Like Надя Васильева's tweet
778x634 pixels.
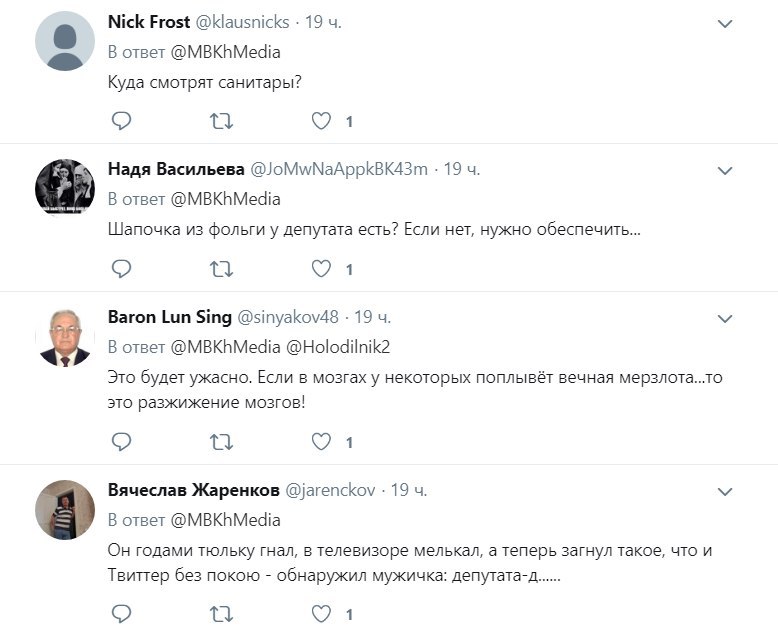click(321, 269)
